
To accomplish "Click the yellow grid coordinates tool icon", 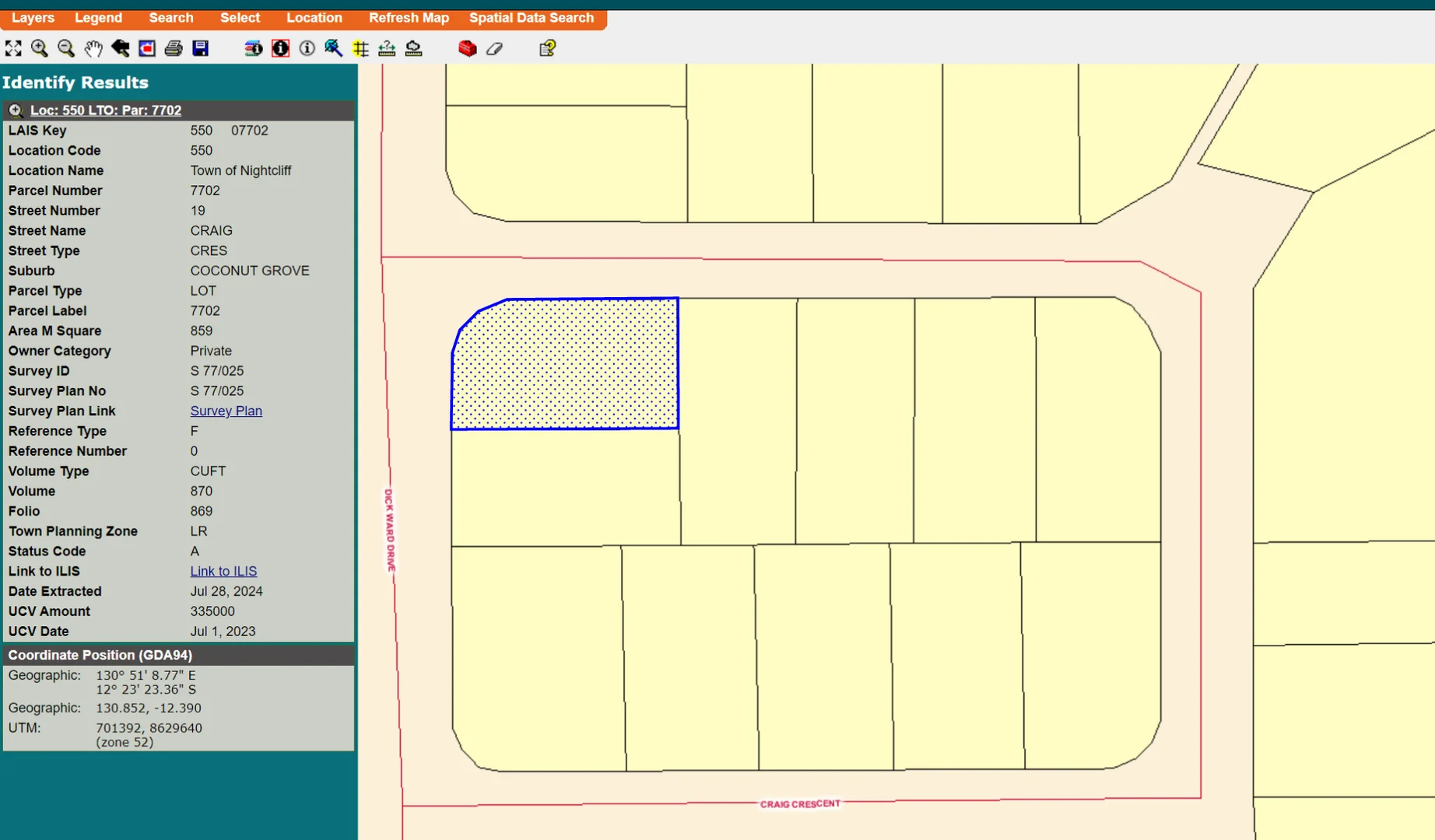I will tap(360, 48).
